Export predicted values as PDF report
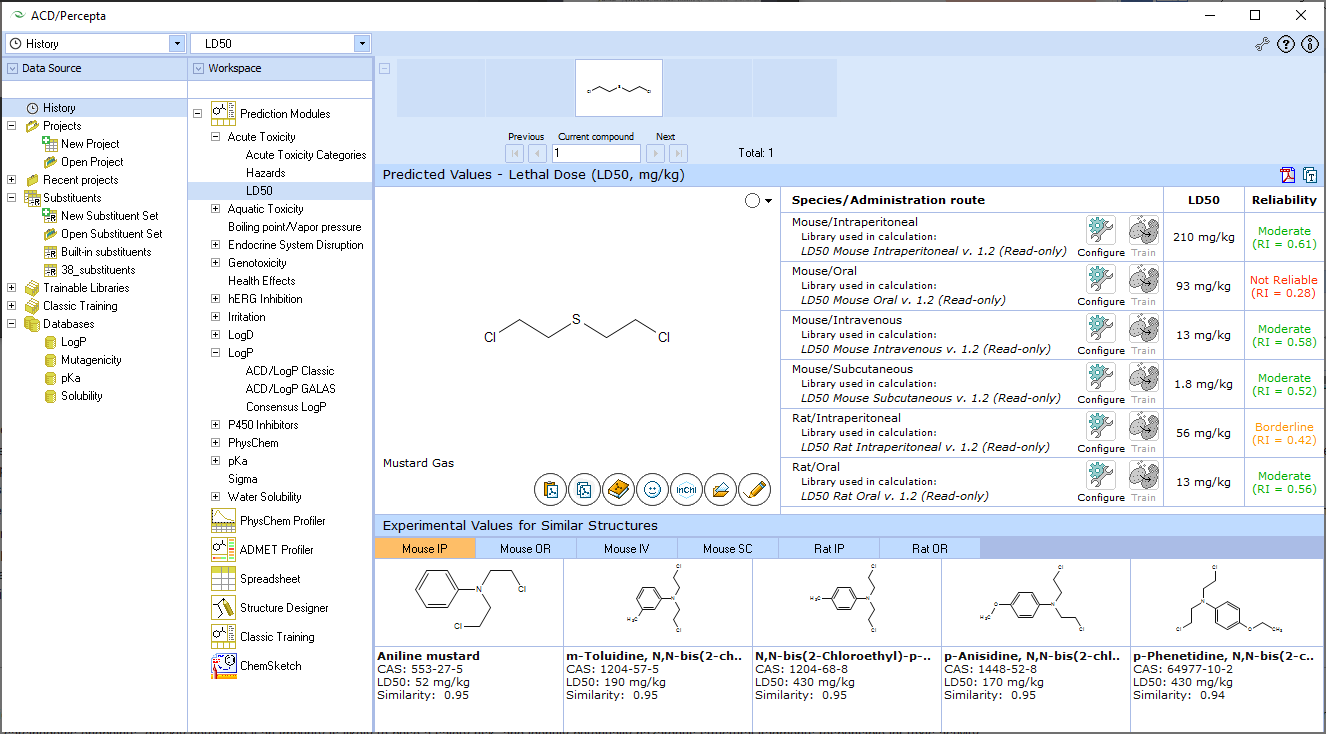This screenshot has width=1326, height=734. coord(1287,175)
